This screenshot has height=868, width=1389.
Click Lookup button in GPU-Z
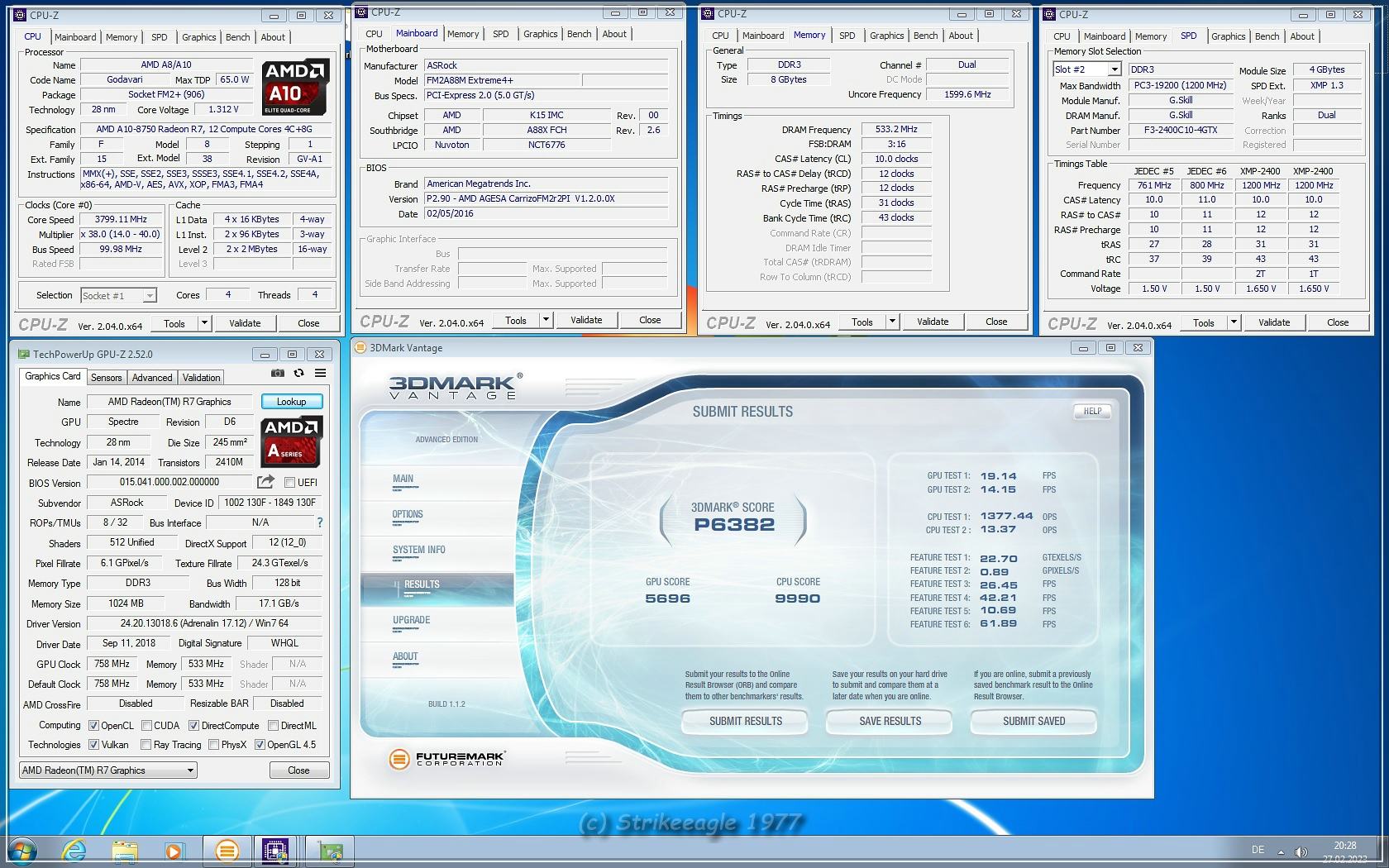pyautogui.click(x=292, y=401)
